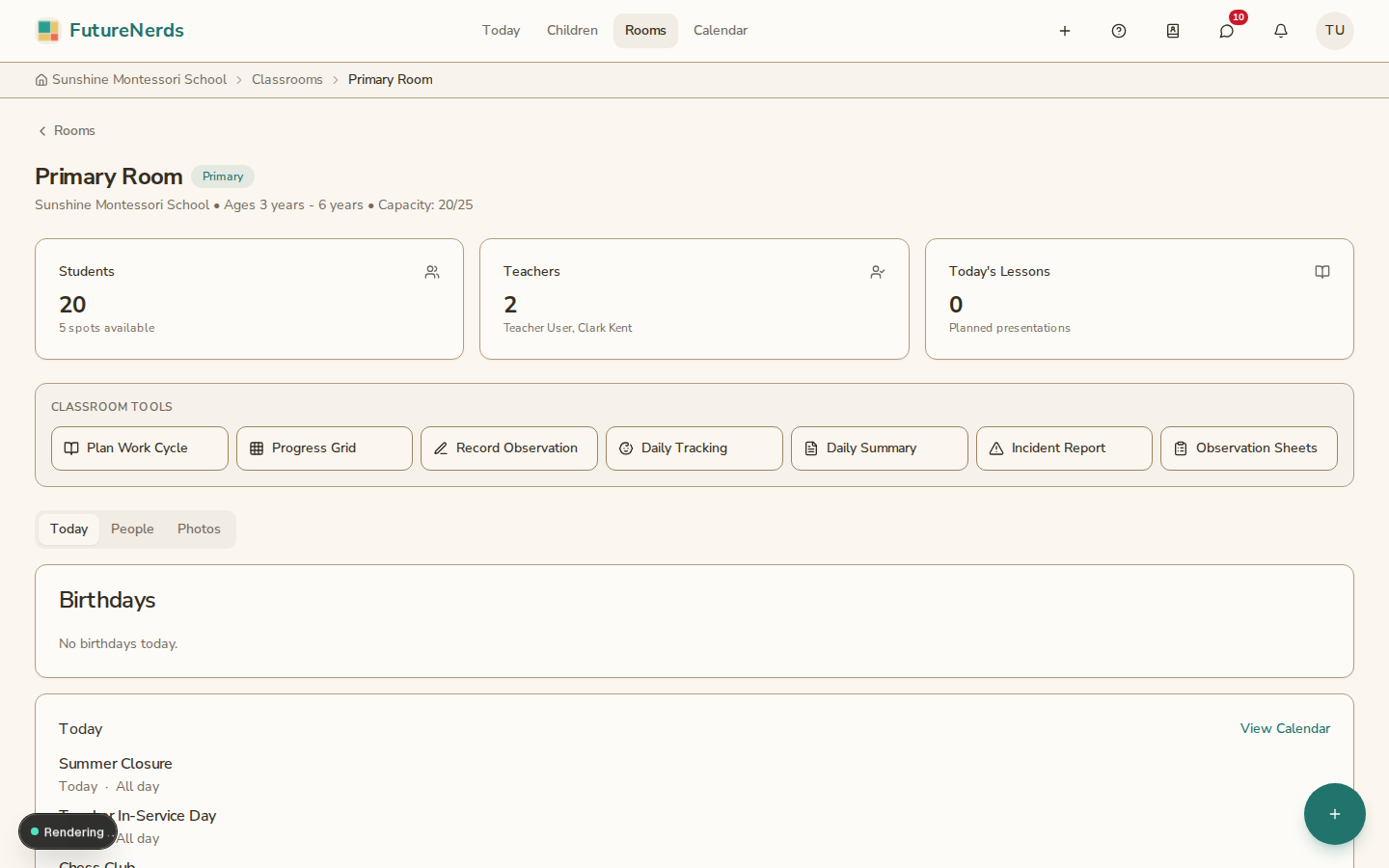
Task: Open the help question mark icon
Action: [x=1119, y=31]
